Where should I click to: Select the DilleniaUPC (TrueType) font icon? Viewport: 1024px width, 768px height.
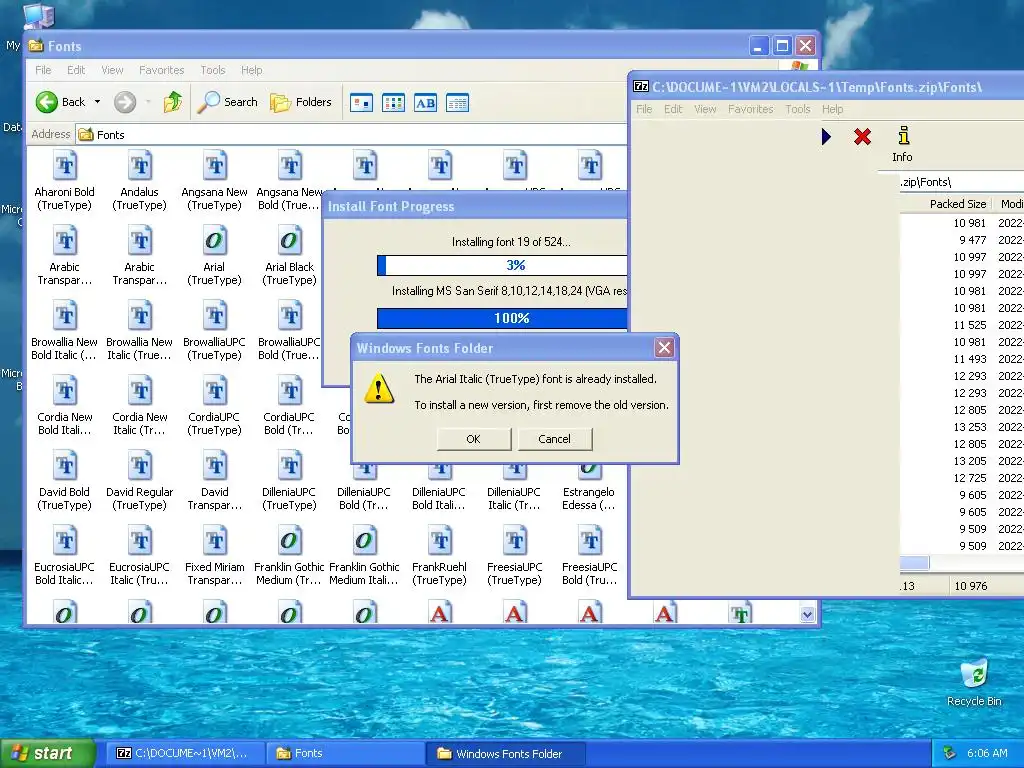[x=289, y=480]
